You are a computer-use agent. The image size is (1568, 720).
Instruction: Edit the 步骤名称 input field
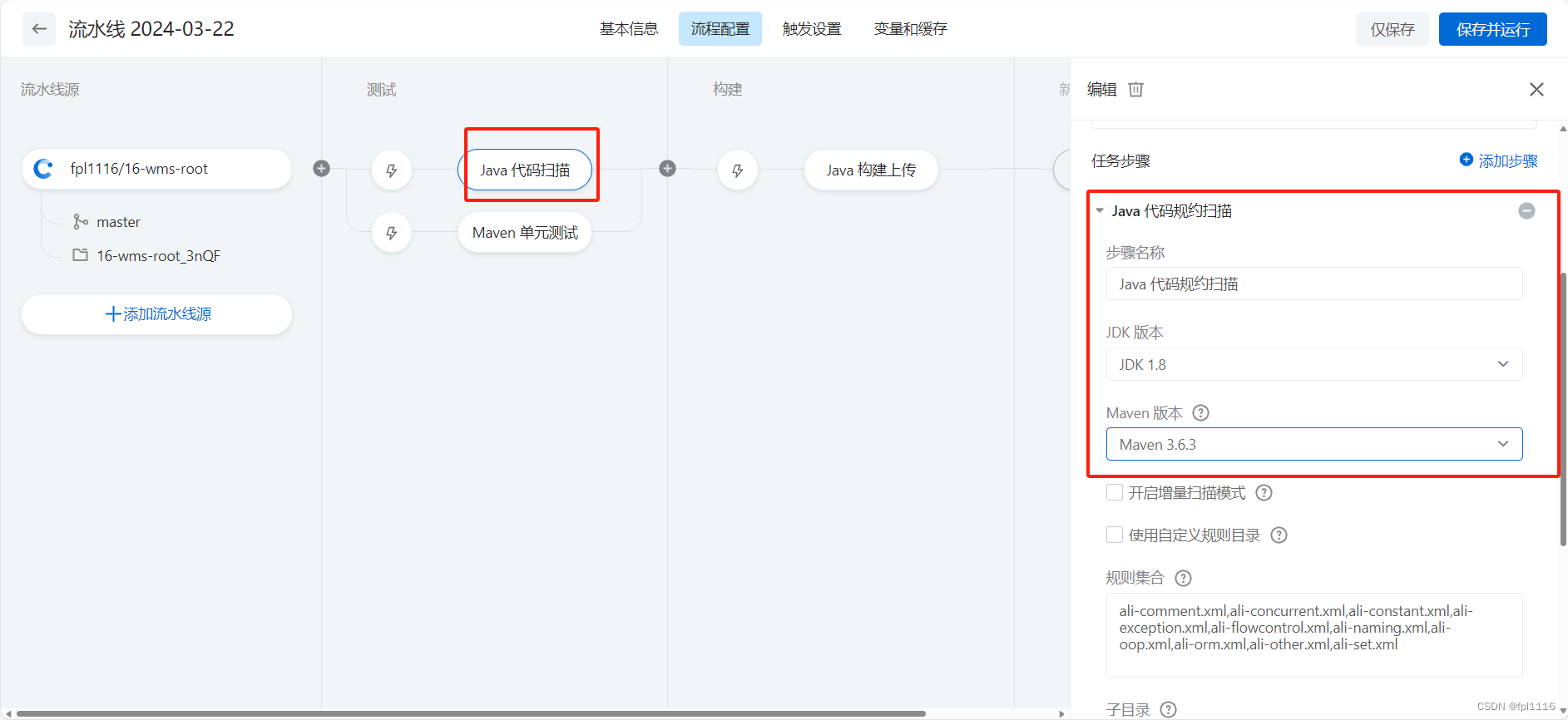coord(1314,284)
